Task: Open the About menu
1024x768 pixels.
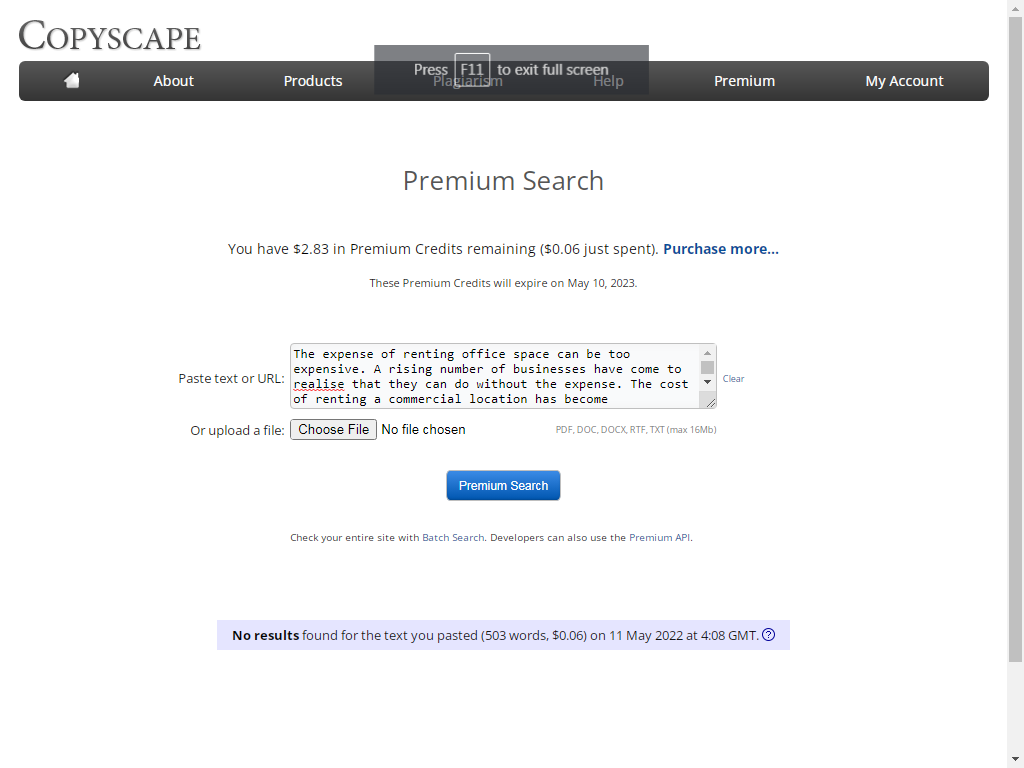Action: [x=173, y=81]
